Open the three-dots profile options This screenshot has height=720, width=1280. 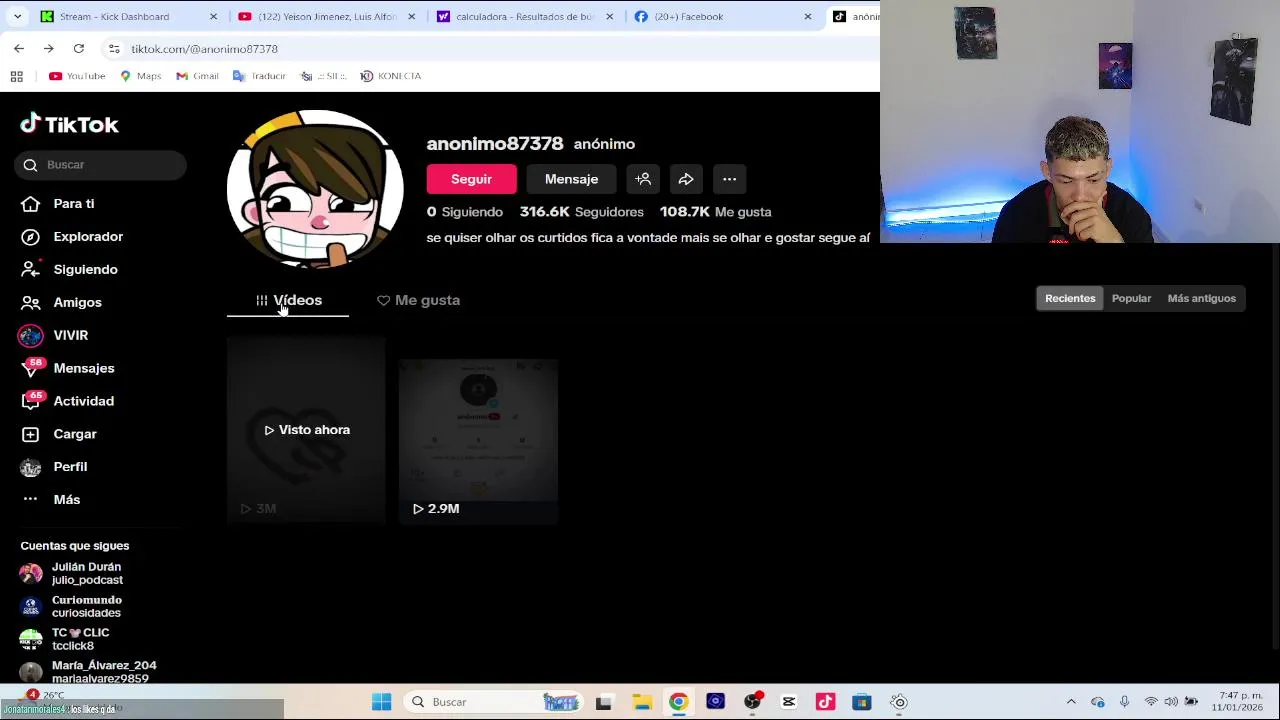pyautogui.click(x=730, y=179)
